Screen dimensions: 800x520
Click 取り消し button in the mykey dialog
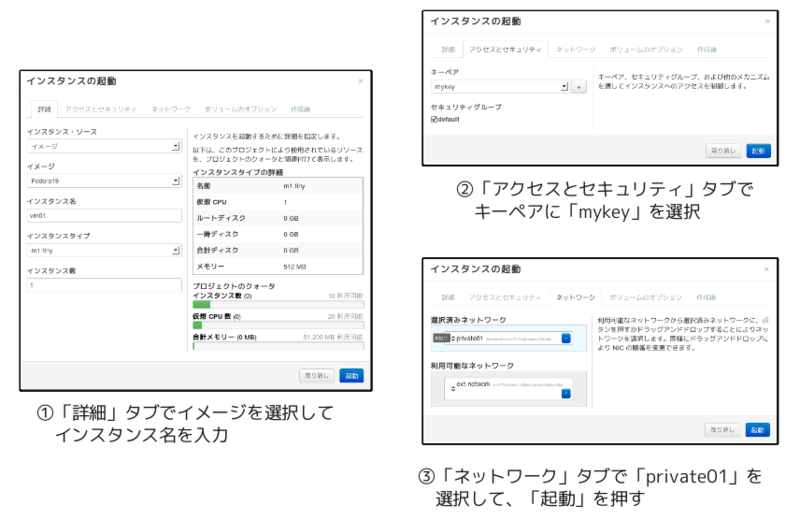pos(723,151)
